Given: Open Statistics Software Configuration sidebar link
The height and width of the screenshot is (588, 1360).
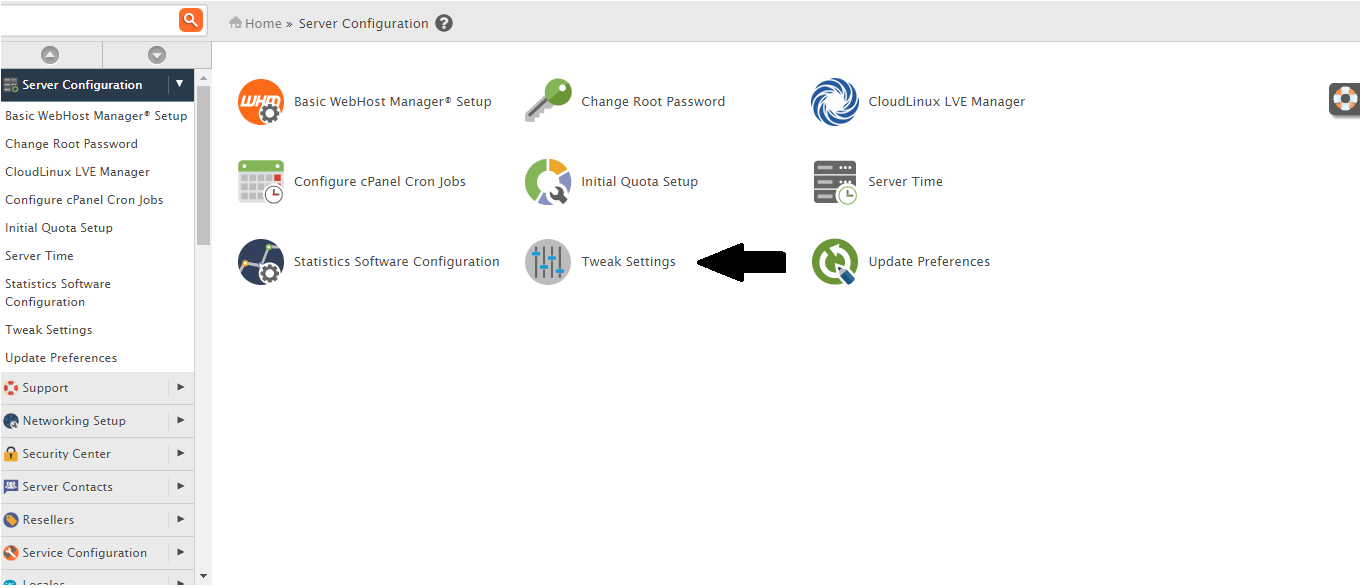Looking at the screenshot, I should 58,293.
